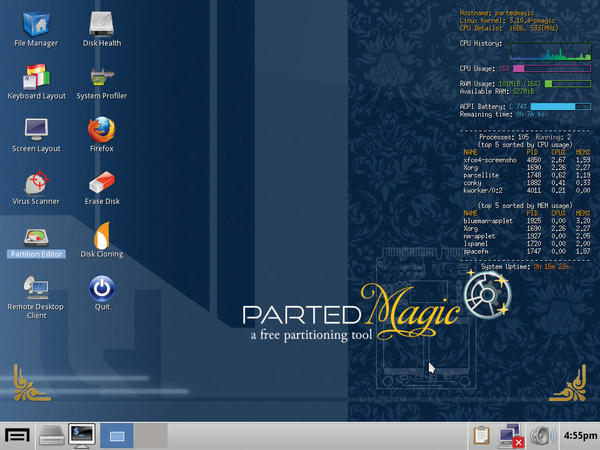Click the 'nm-applet' process row

(x=526, y=236)
